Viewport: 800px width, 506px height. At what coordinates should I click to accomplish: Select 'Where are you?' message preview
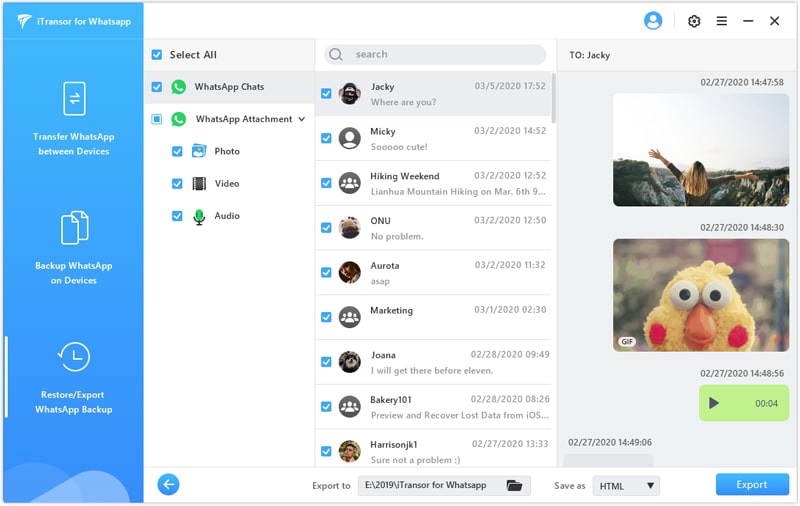click(403, 102)
